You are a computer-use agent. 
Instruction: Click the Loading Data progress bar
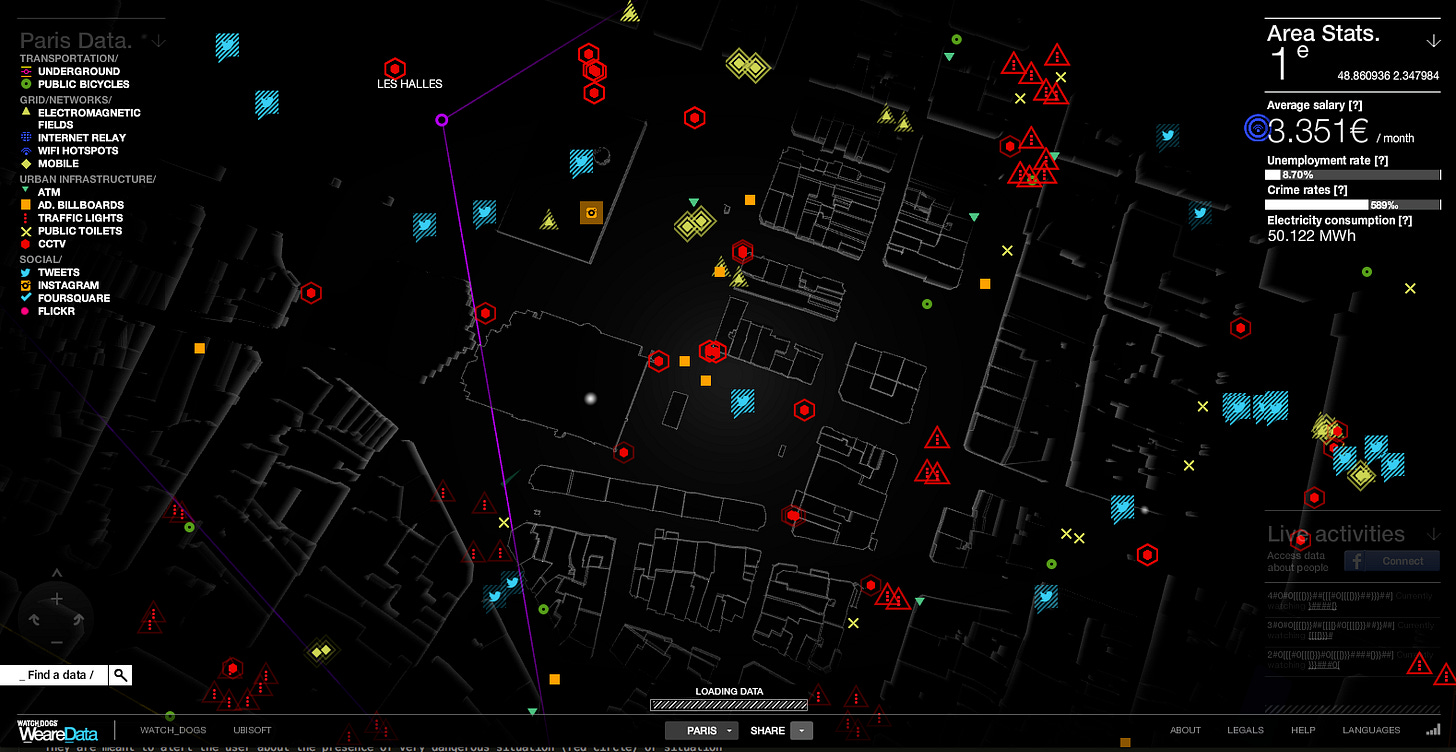[728, 704]
